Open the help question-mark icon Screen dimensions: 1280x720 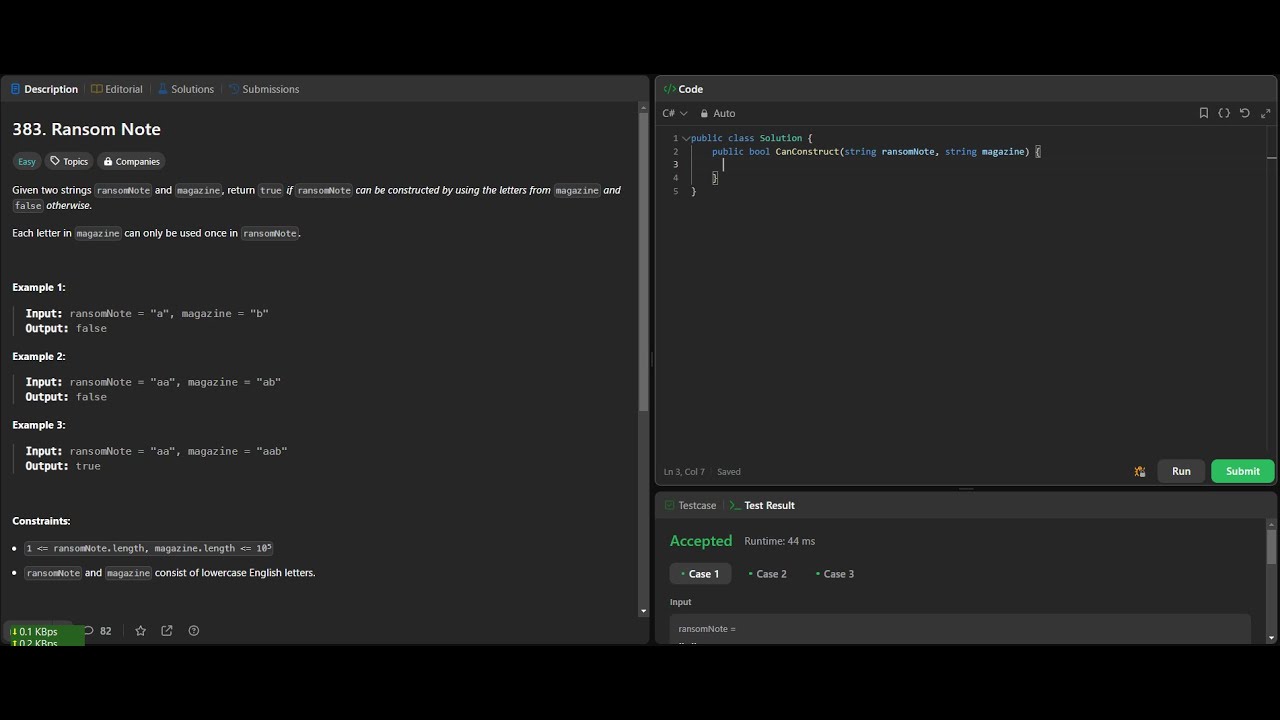[x=194, y=631]
